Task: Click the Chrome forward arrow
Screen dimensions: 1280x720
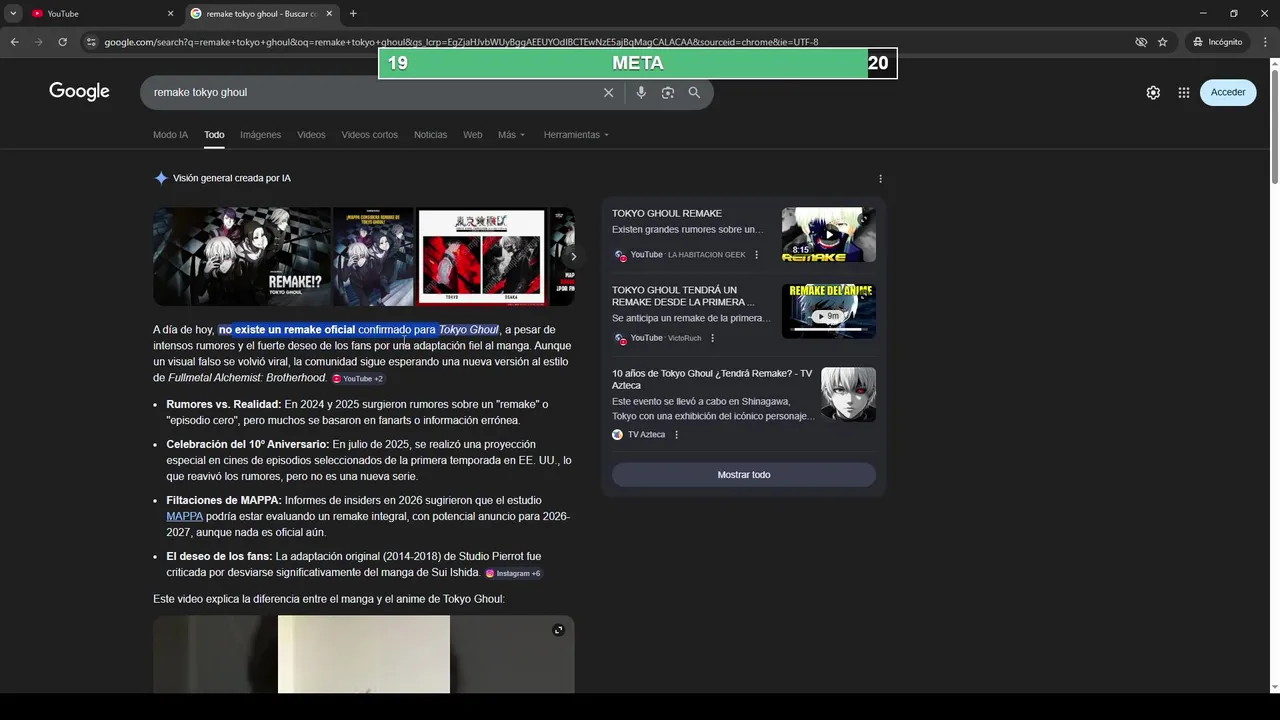Action: [38, 42]
